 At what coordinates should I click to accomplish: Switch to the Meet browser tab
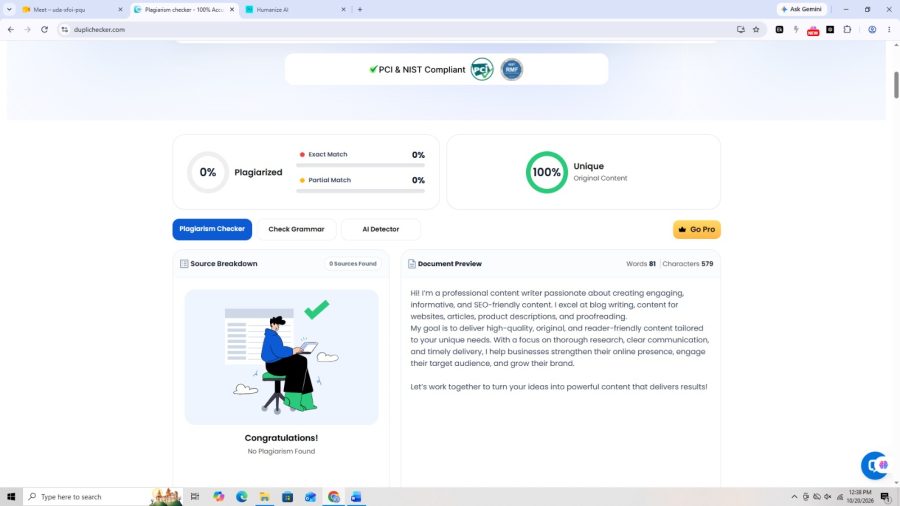(72, 9)
